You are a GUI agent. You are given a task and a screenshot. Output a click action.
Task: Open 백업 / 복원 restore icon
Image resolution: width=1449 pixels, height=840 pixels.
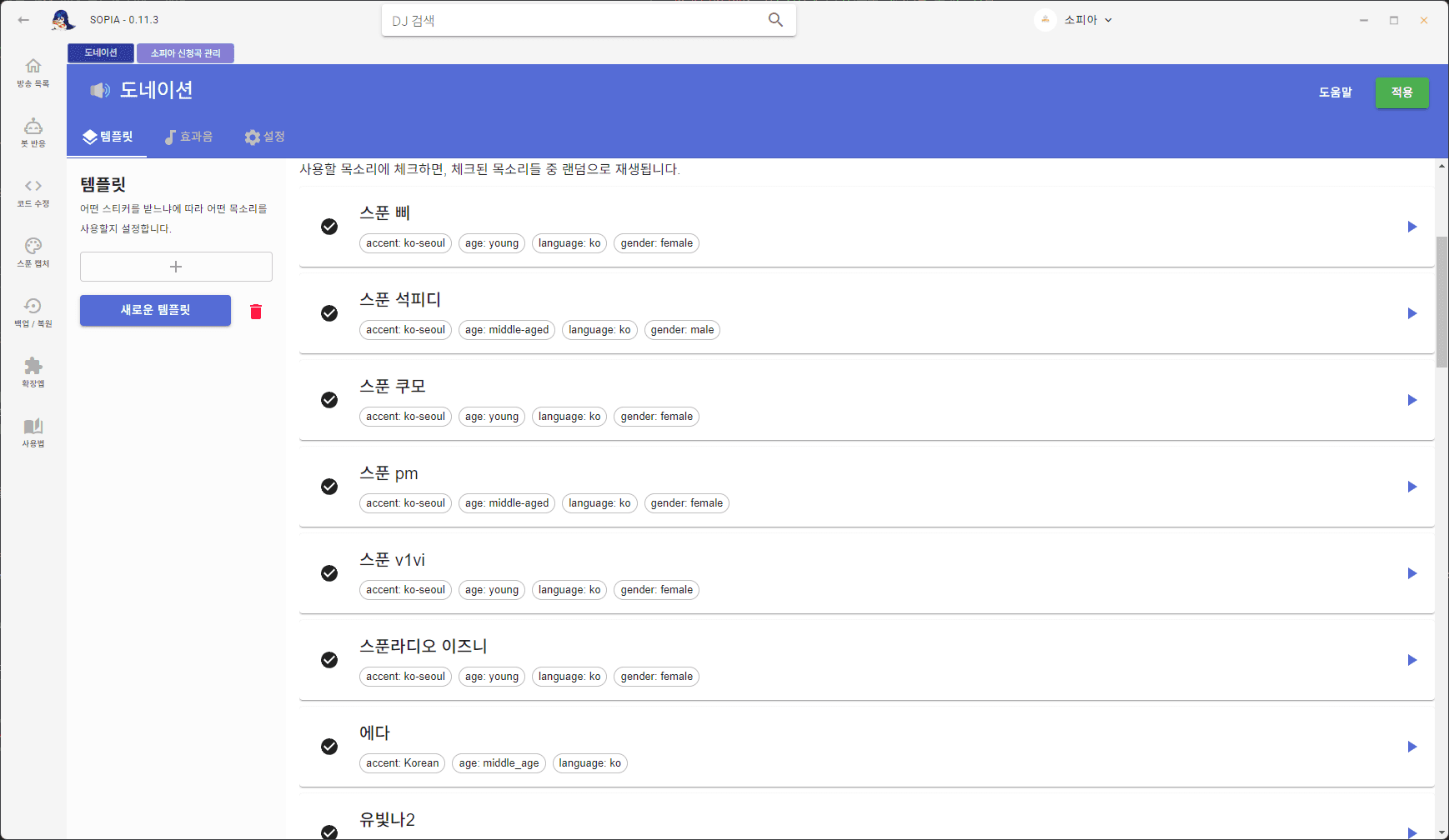[33, 307]
